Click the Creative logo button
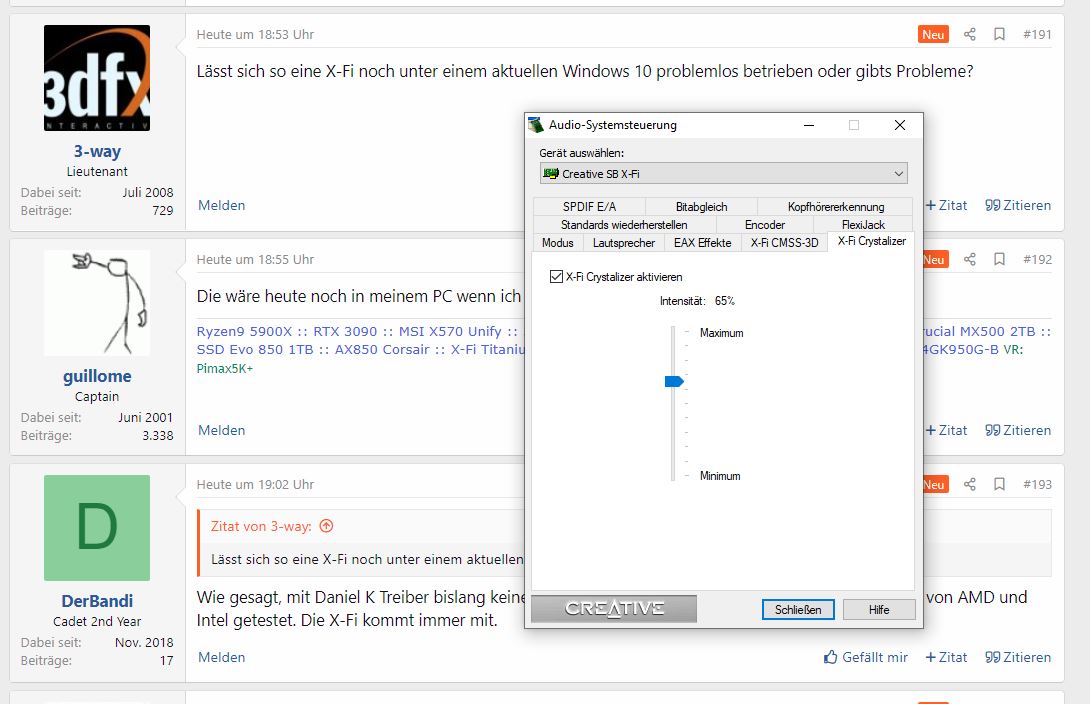This screenshot has width=1090, height=704. coord(614,609)
